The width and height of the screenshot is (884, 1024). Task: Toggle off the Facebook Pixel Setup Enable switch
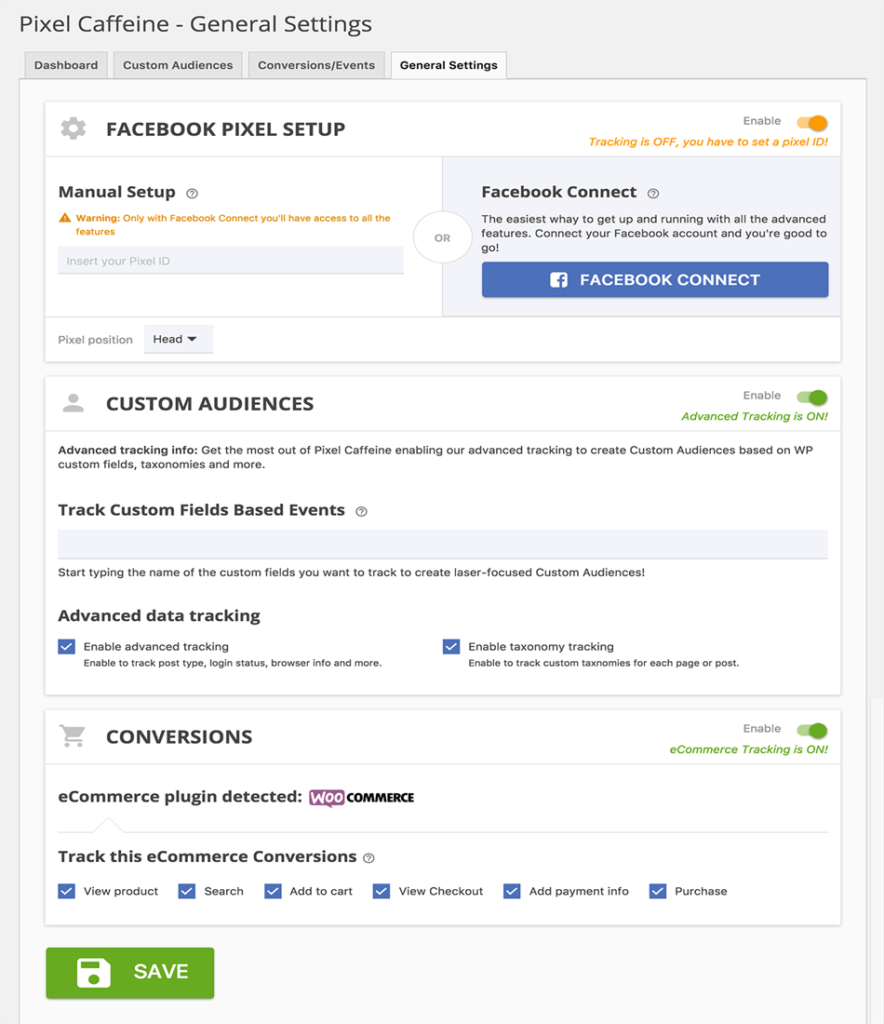click(814, 121)
